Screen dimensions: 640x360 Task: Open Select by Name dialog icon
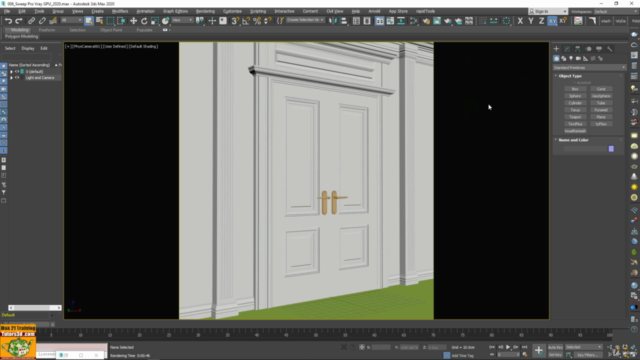pos(99,21)
